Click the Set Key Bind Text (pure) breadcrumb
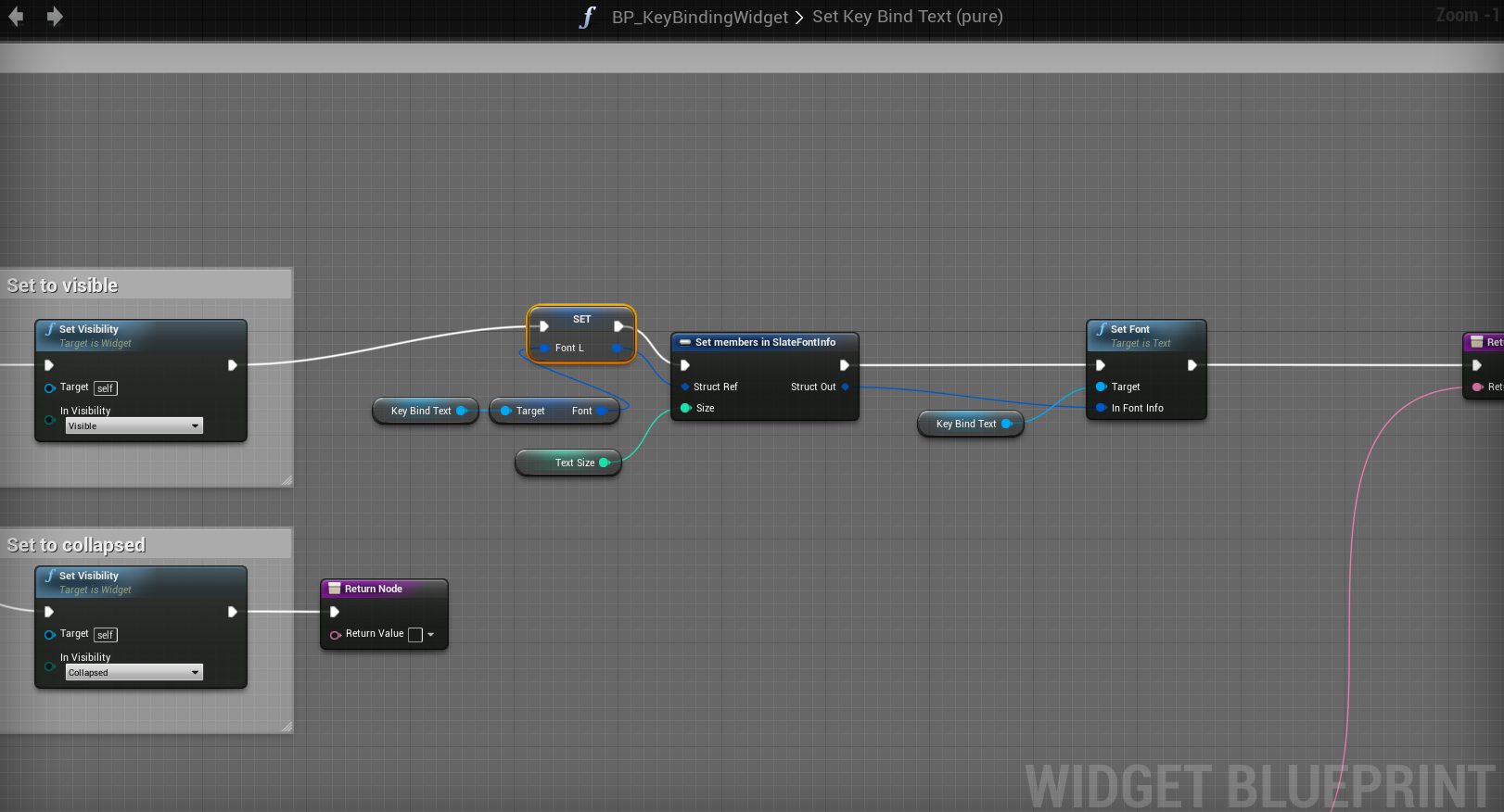Screen dimensions: 1504x812 [908, 17]
